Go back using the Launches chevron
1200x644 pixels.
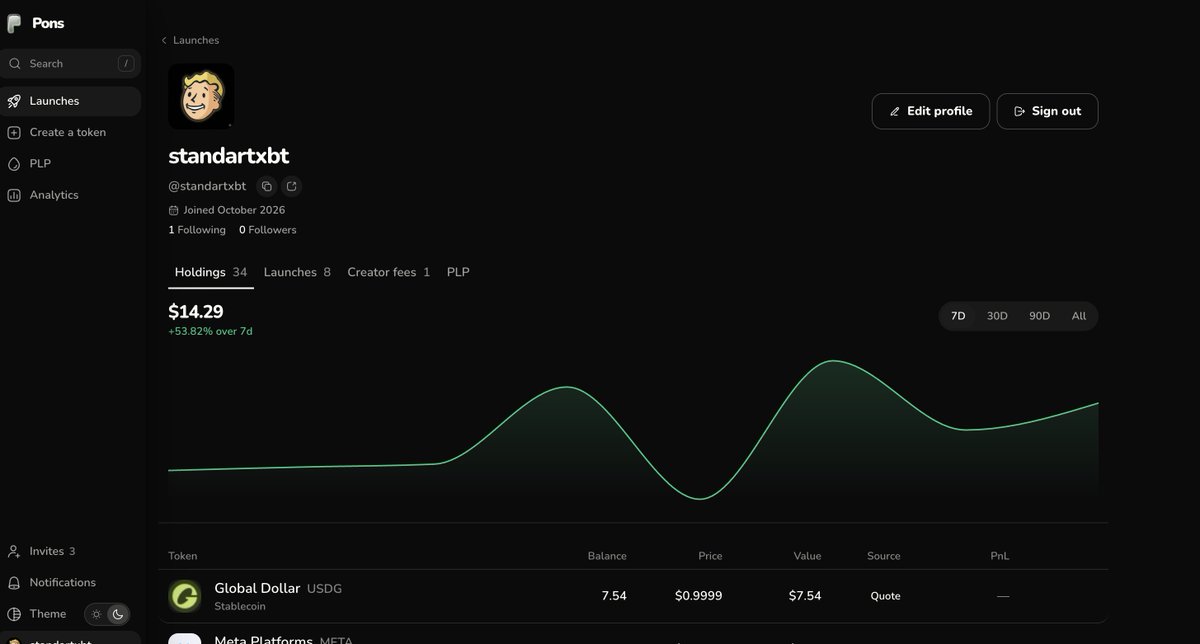pos(164,41)
